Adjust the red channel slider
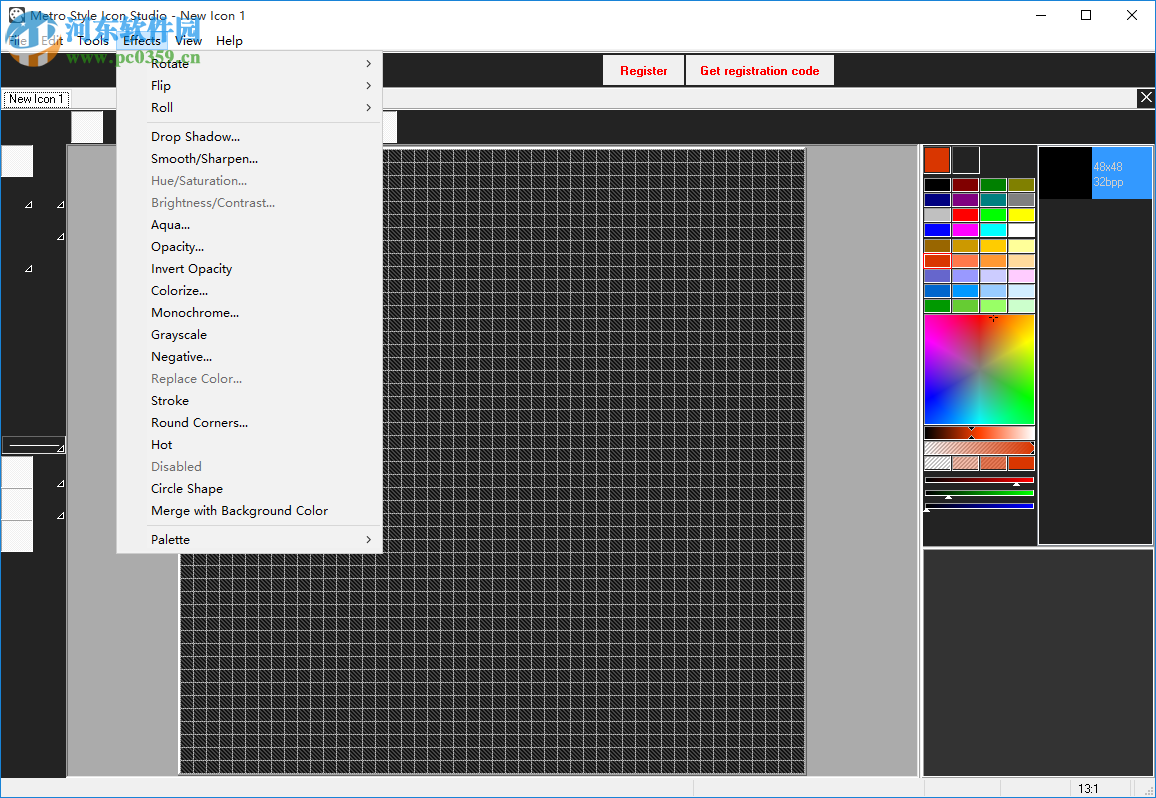Image resolution: width=1156 pixels, height=798 pixels. tap(979, 481)
